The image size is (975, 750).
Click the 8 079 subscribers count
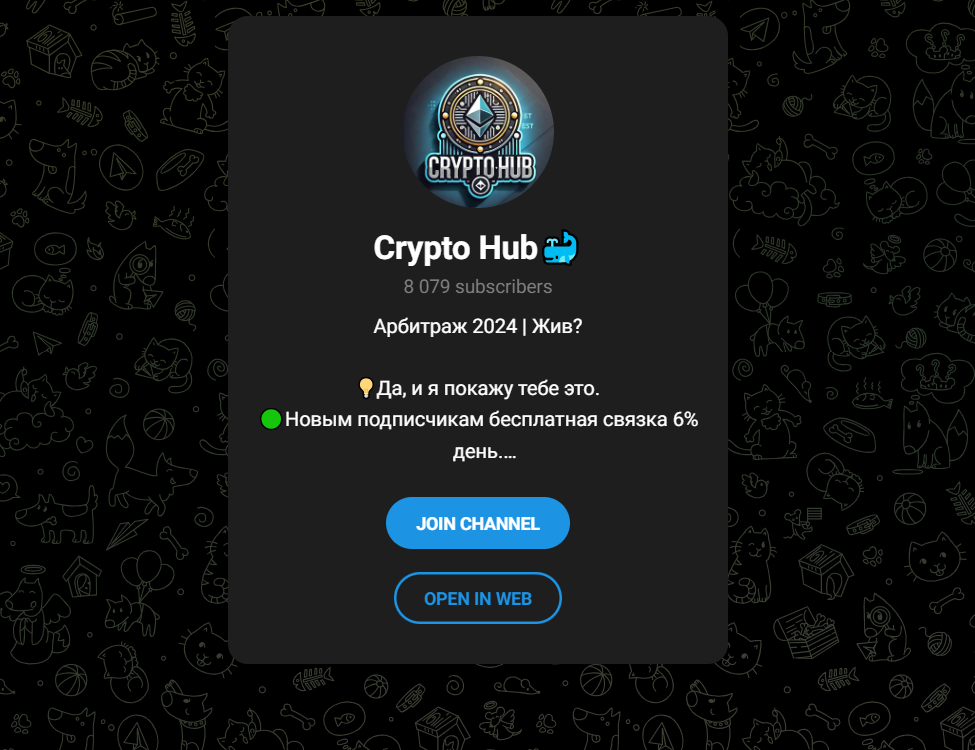[478, 287]
